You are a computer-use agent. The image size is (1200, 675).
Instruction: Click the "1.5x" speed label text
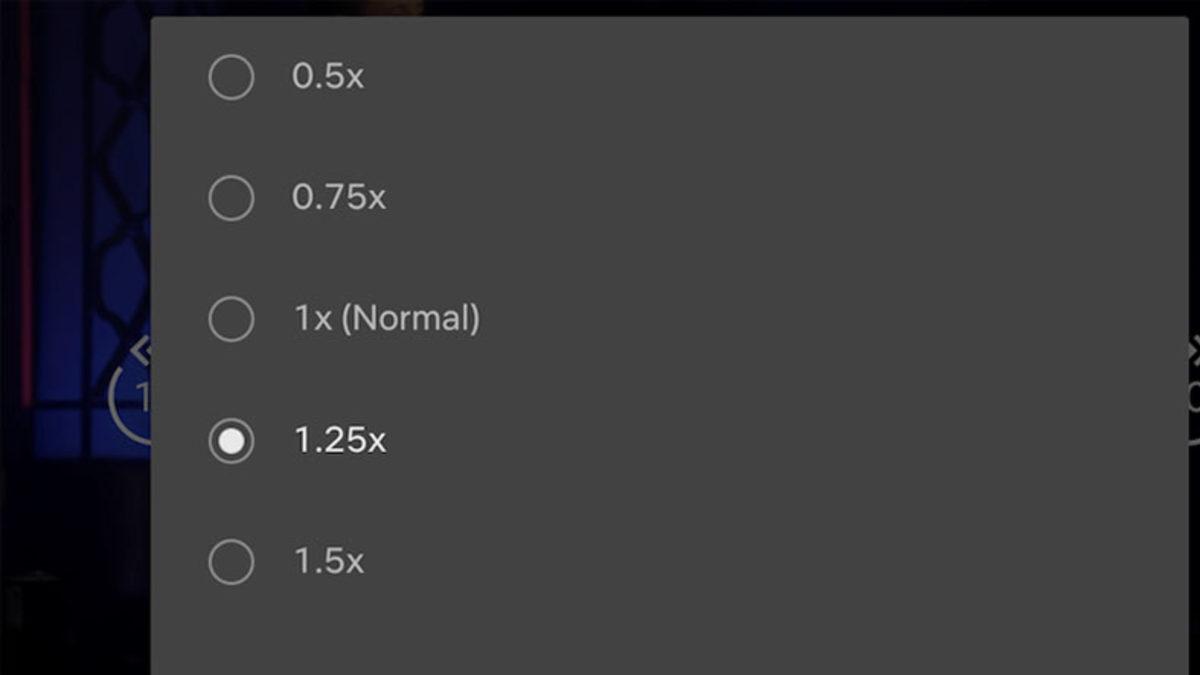point(329,562)
